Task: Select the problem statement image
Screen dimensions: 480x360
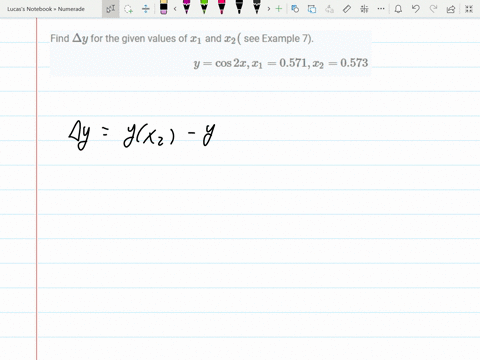Action: (x=210, y=54)
